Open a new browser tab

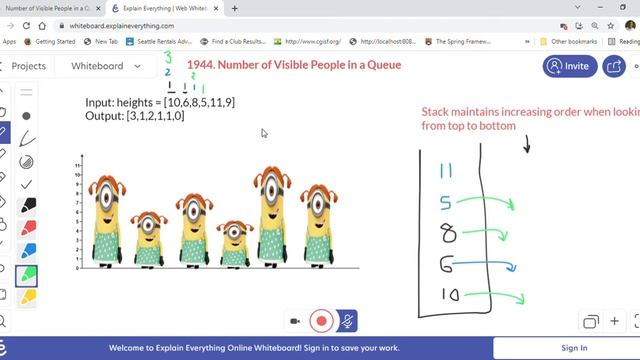click(x=235, y=9)
